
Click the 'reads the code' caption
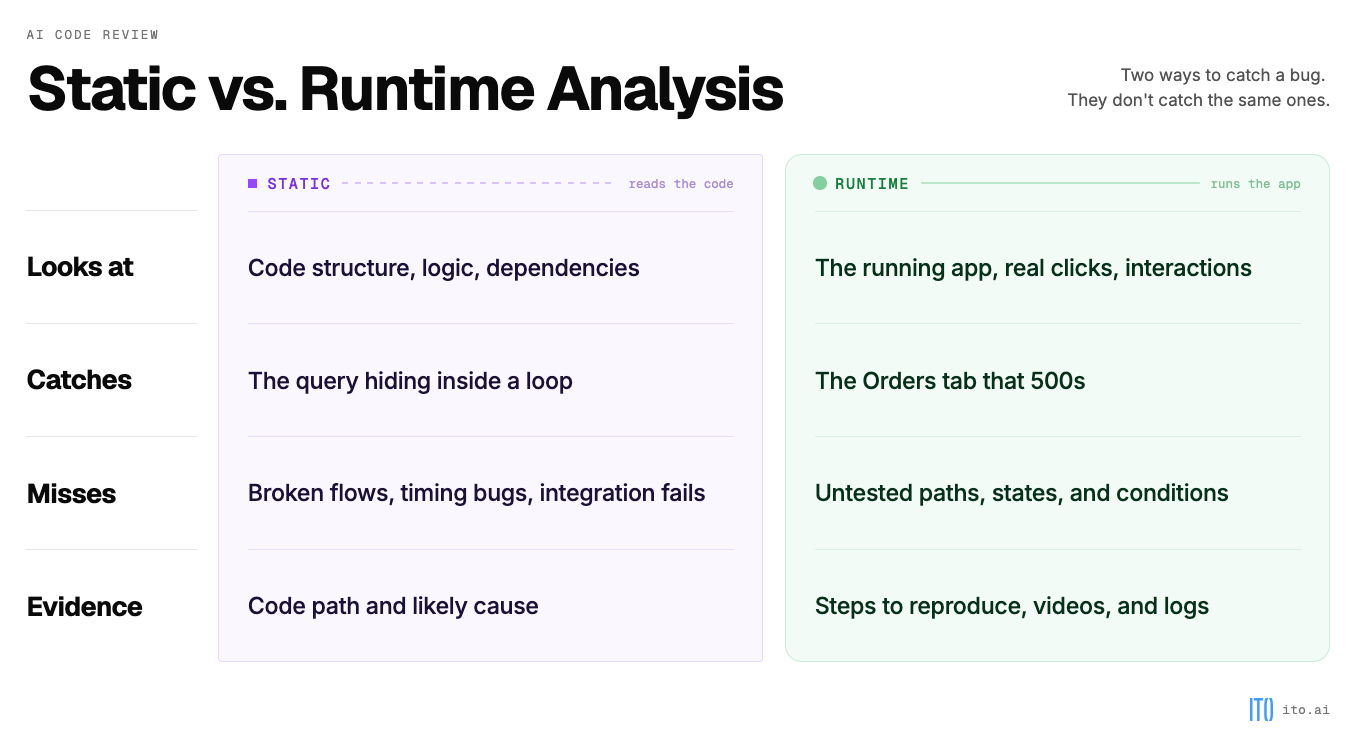[x=681, y=184]
